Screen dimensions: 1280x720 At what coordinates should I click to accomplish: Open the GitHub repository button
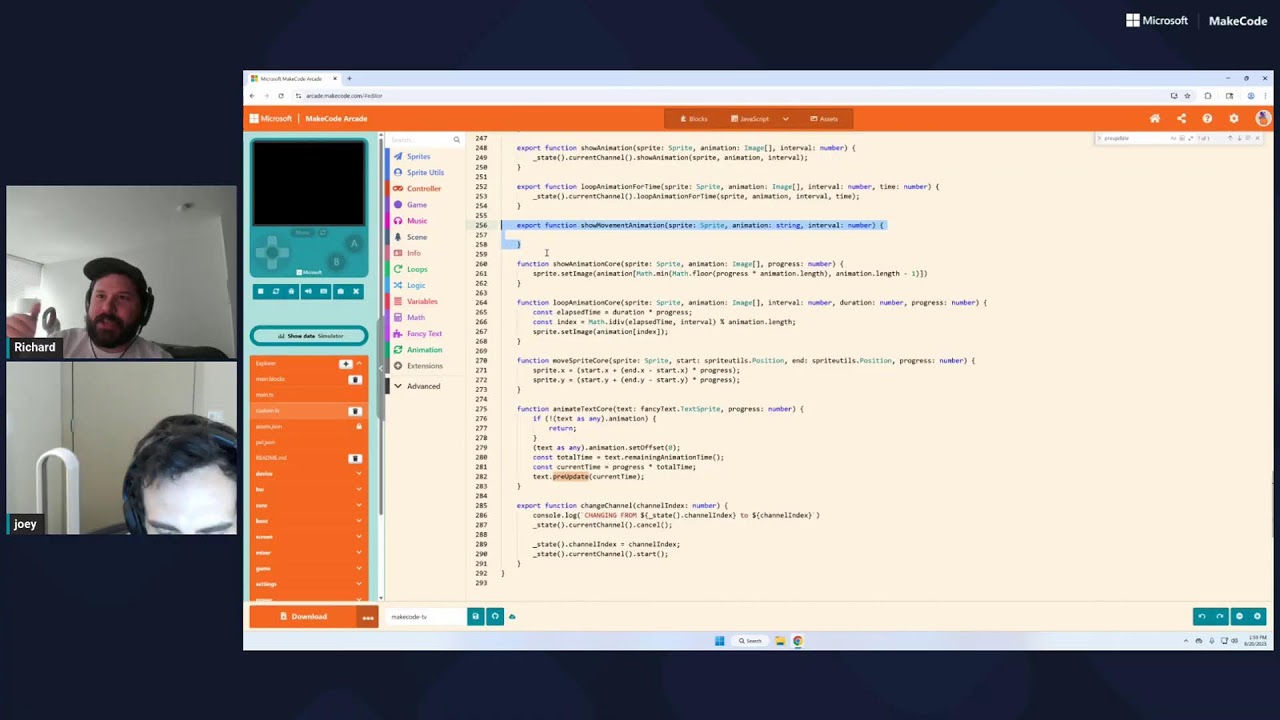click(x=494, y=616)
